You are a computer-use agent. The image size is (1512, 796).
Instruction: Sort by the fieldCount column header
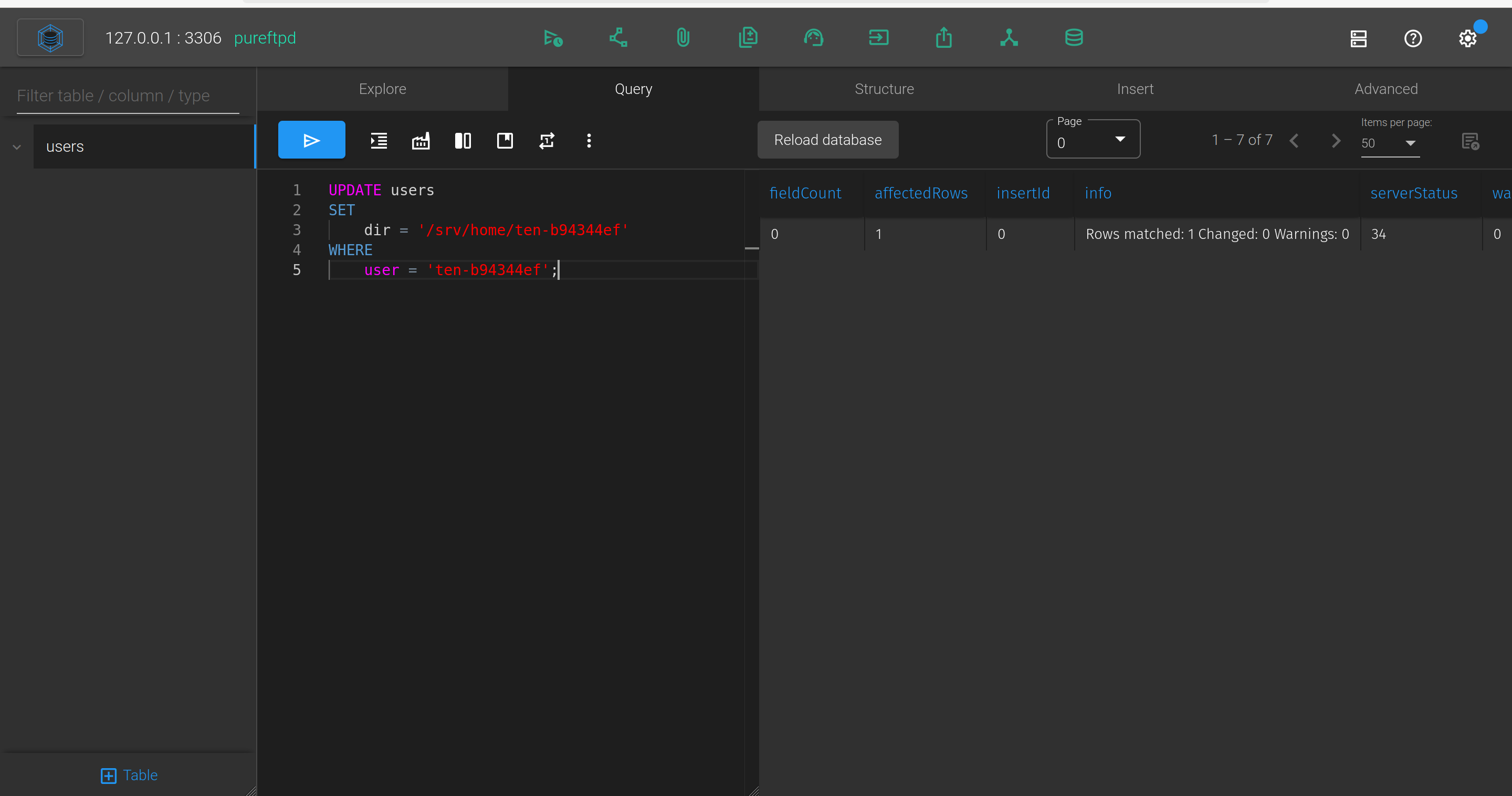(x=805, y=193)
